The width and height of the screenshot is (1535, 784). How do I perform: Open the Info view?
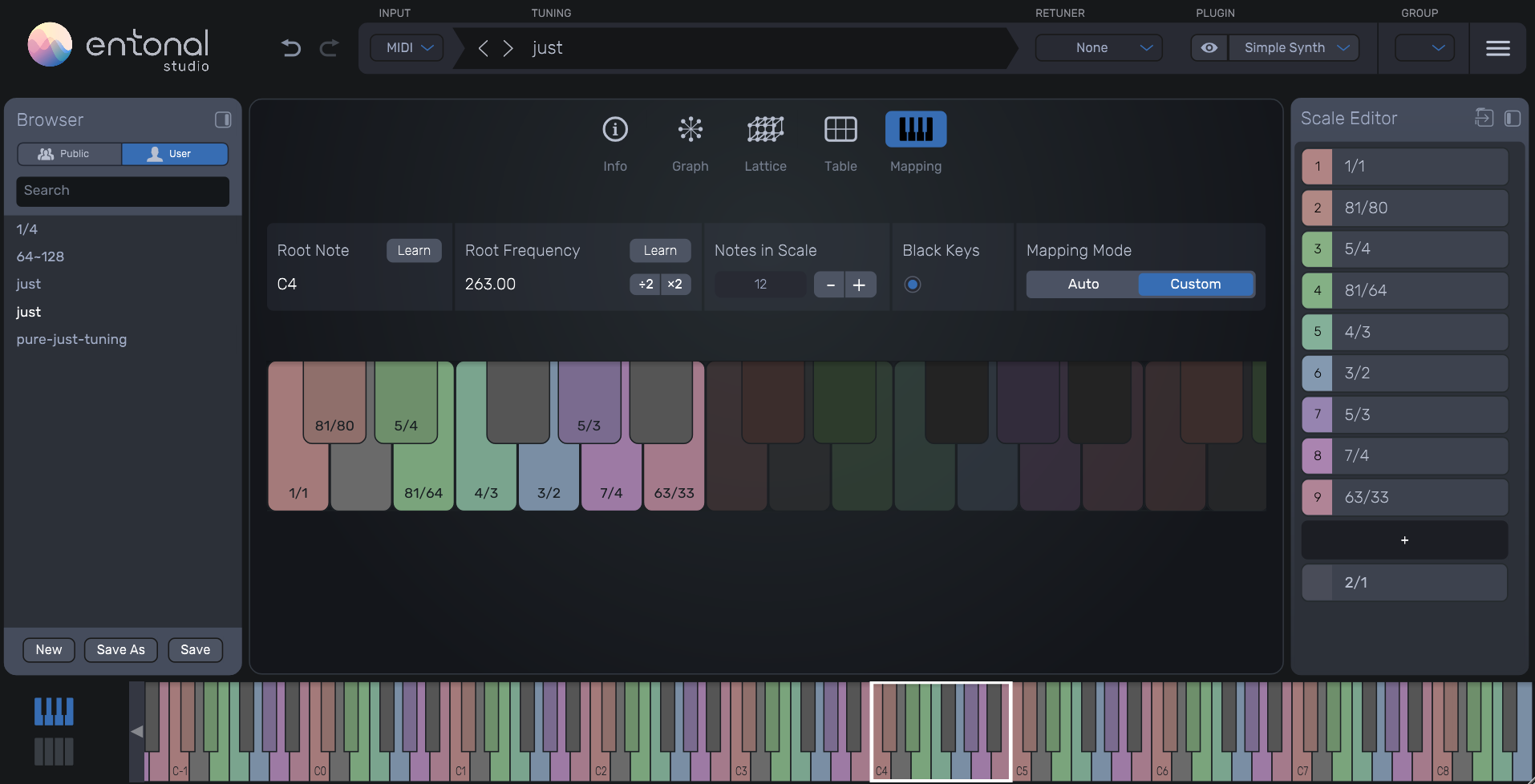point(614,143)
